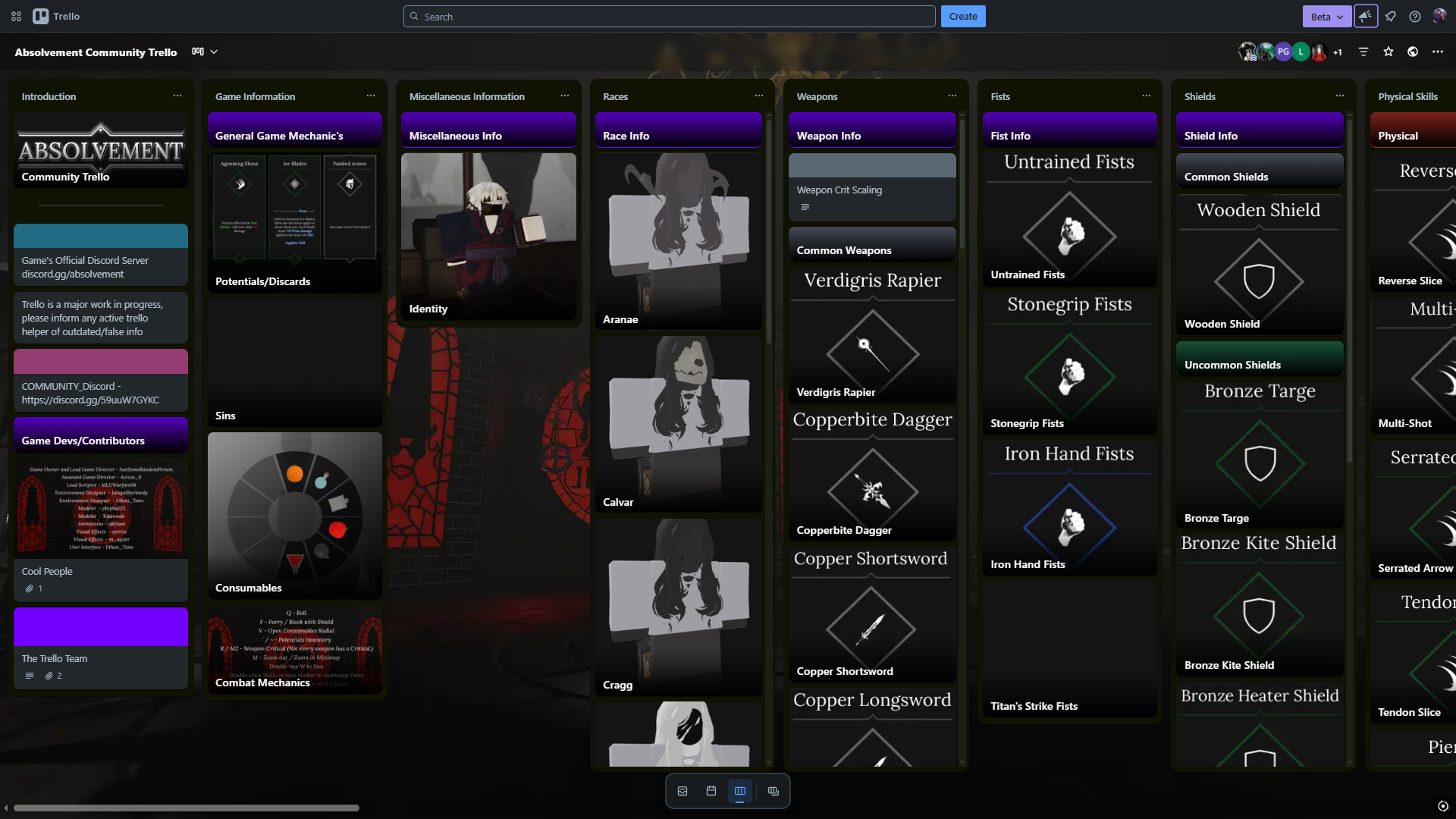The image size is (1456, 819).
Task: Open the Planner calendar icon
Action: tap(711, 791)
